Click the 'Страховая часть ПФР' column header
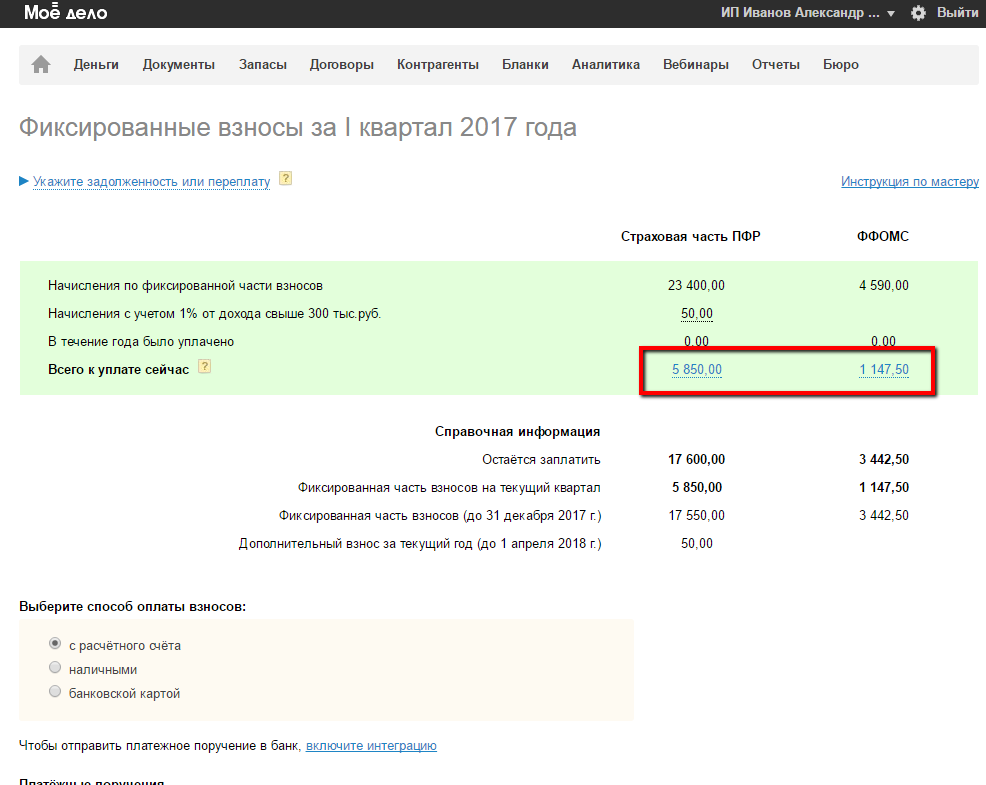This screenshot has width=986, height=785. click(690, 236)
